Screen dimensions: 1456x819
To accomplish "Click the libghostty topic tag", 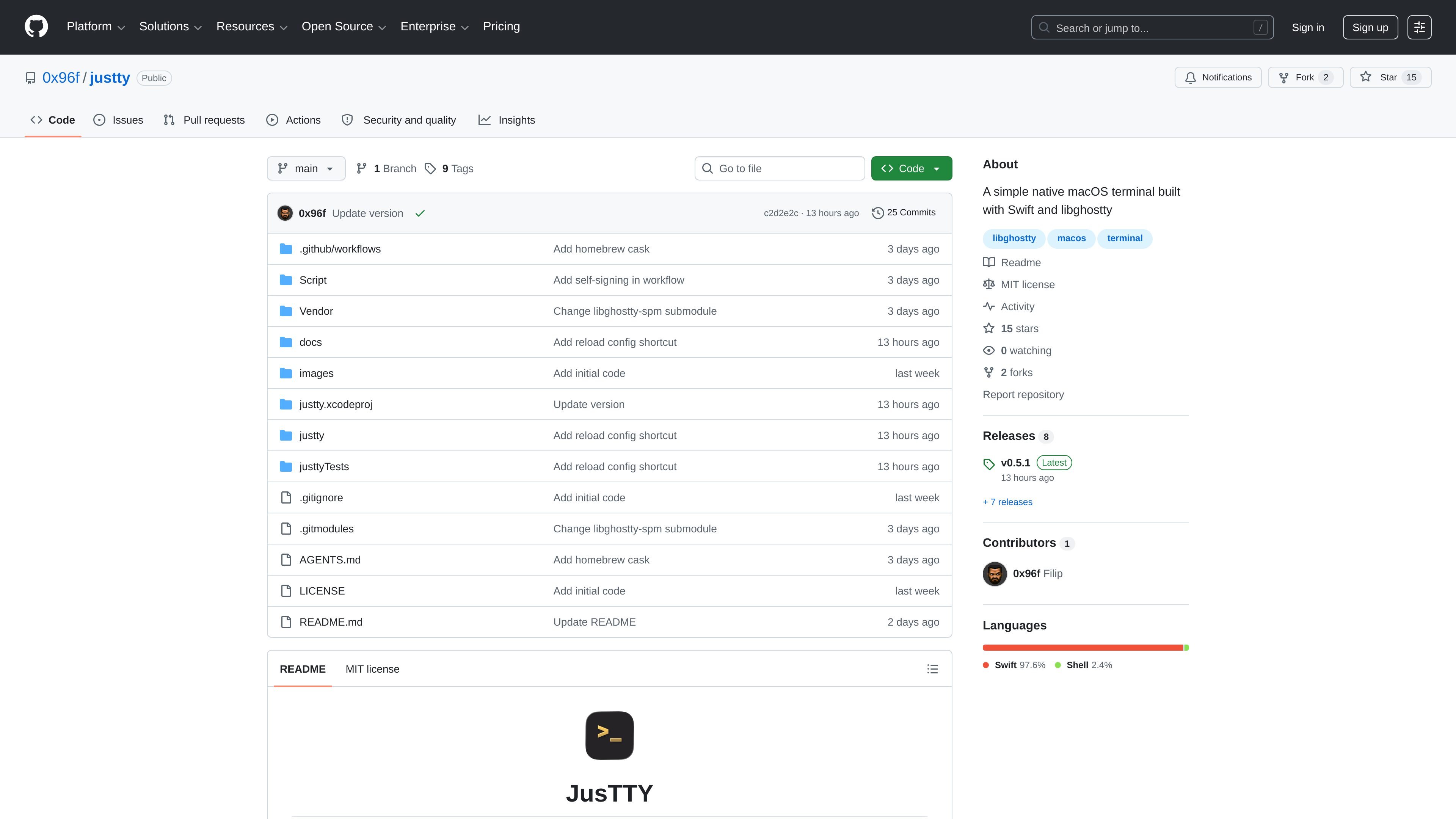I will click(1014, 238).
